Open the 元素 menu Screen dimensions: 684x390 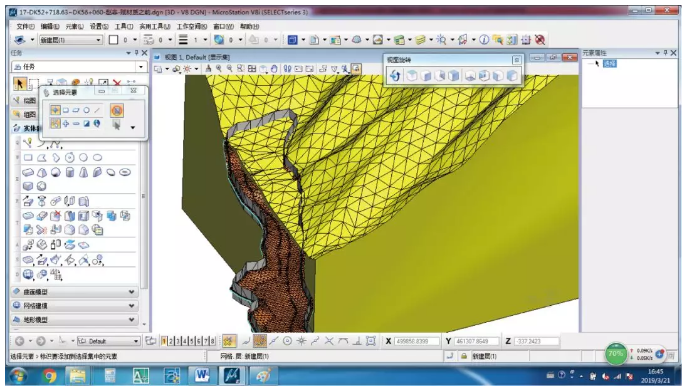(74, 27)
